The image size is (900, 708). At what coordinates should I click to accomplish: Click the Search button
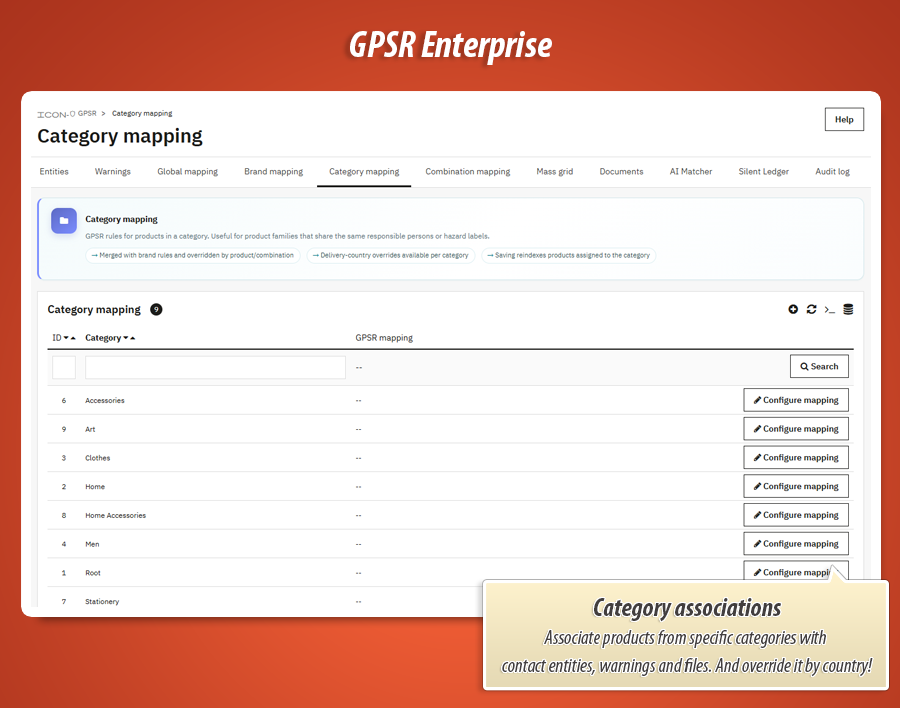click(819, 366)
